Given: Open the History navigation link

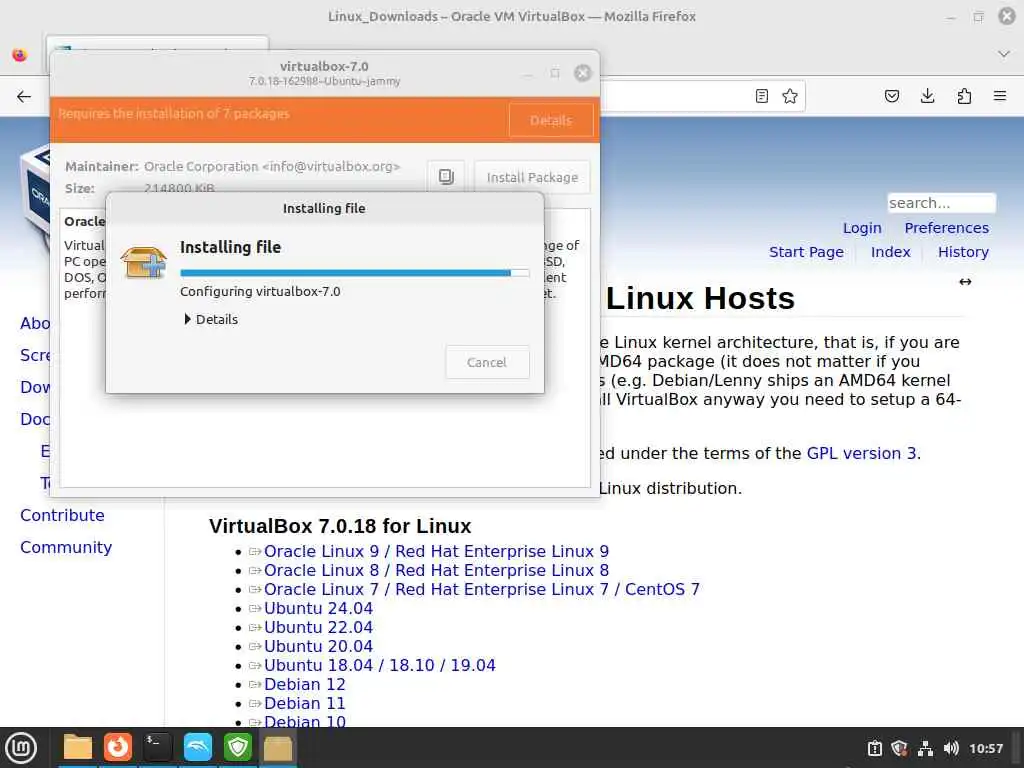Looking at the screenshot, I should (x=963, y=252).
